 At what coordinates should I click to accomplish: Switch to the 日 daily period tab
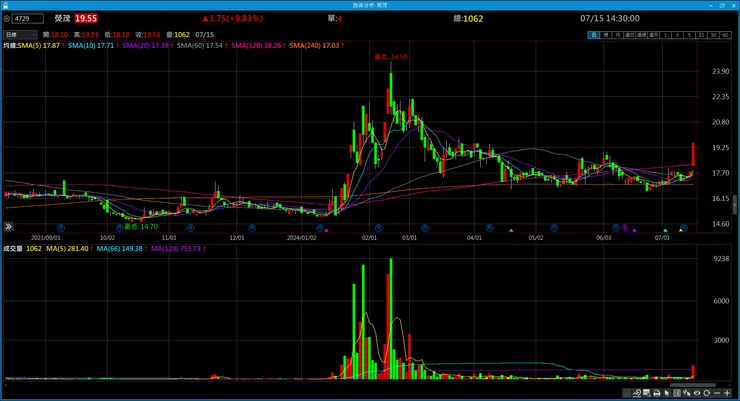[594, 35]
